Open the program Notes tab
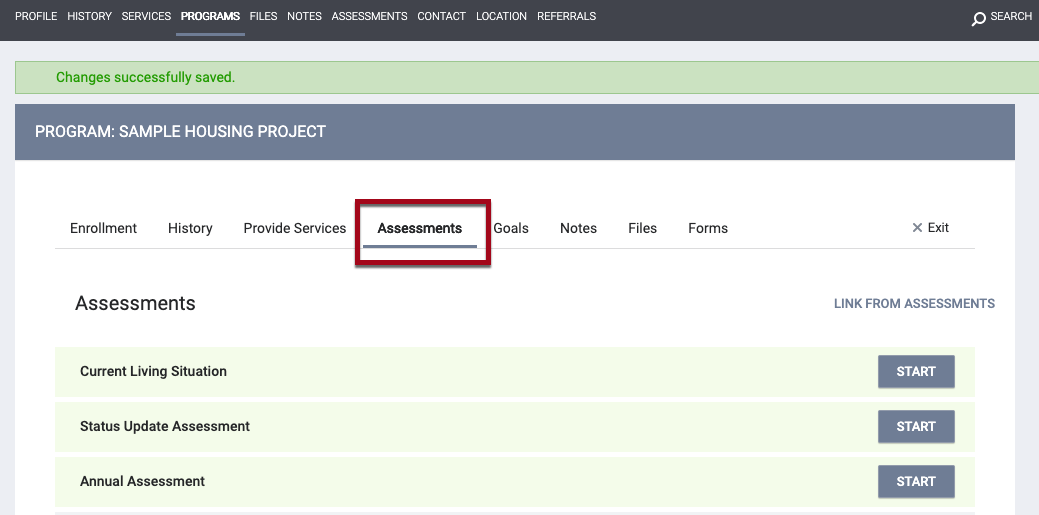The width and height of the screenshot is (1039, 515). point(578,228)
